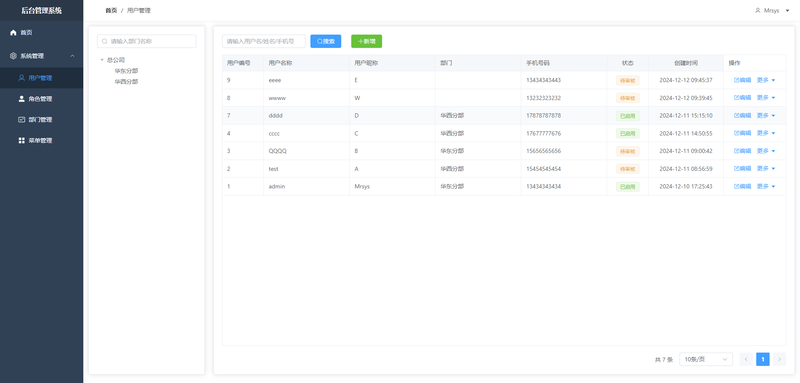
Task: Click 共 7 条 total count text
Action: 664,360
